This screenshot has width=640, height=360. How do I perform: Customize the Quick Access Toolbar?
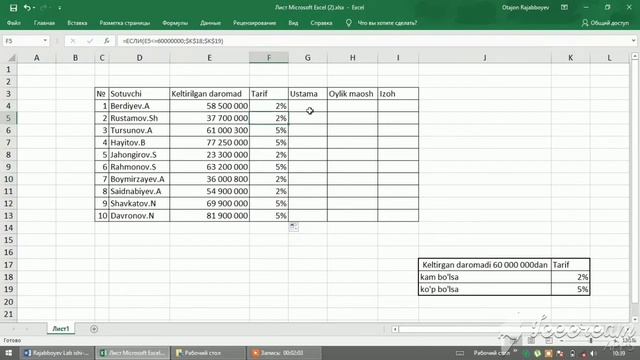pyautogui.click(x=60, y=8)
